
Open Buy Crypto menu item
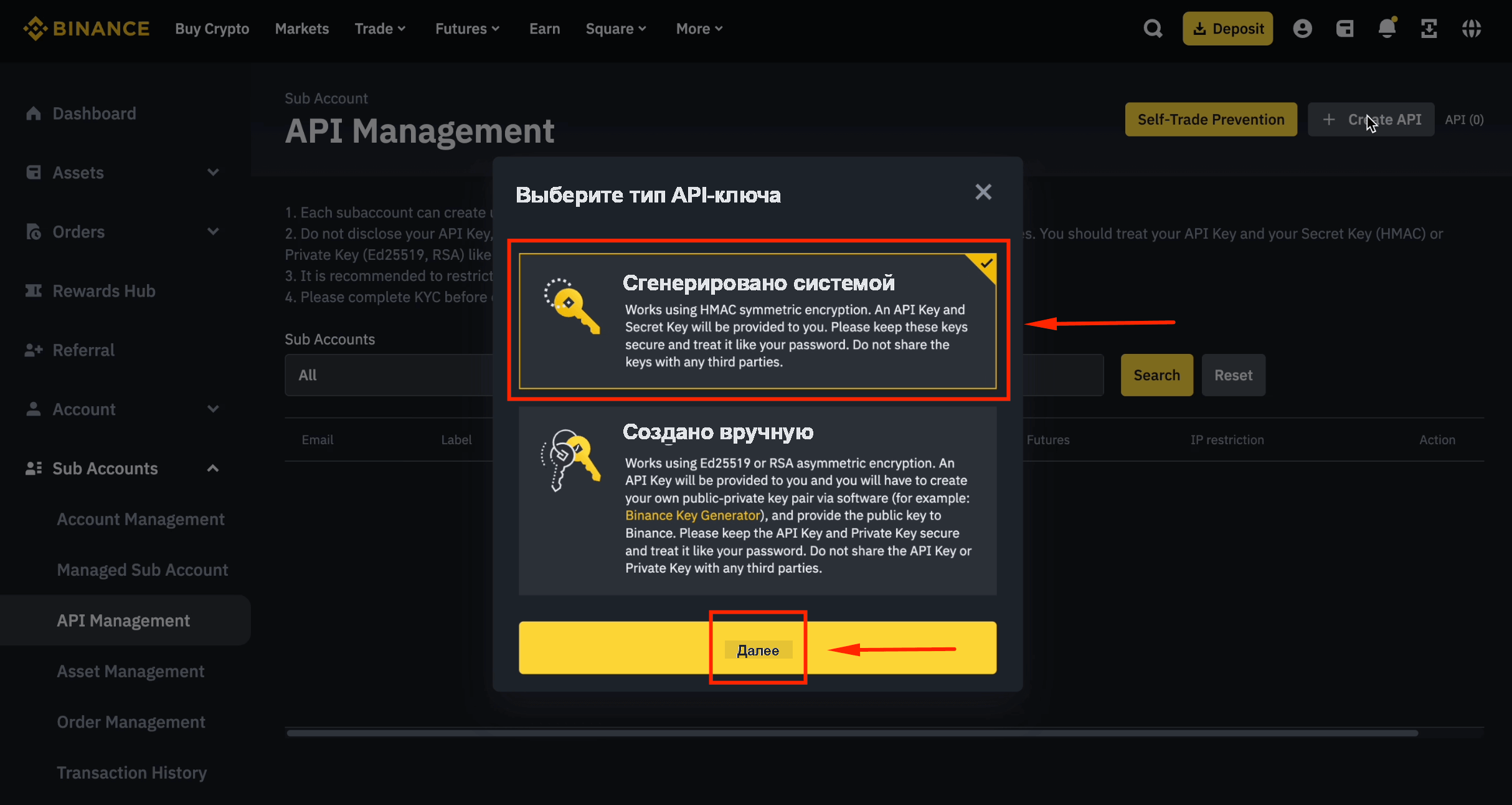click(x=212, y=29)
